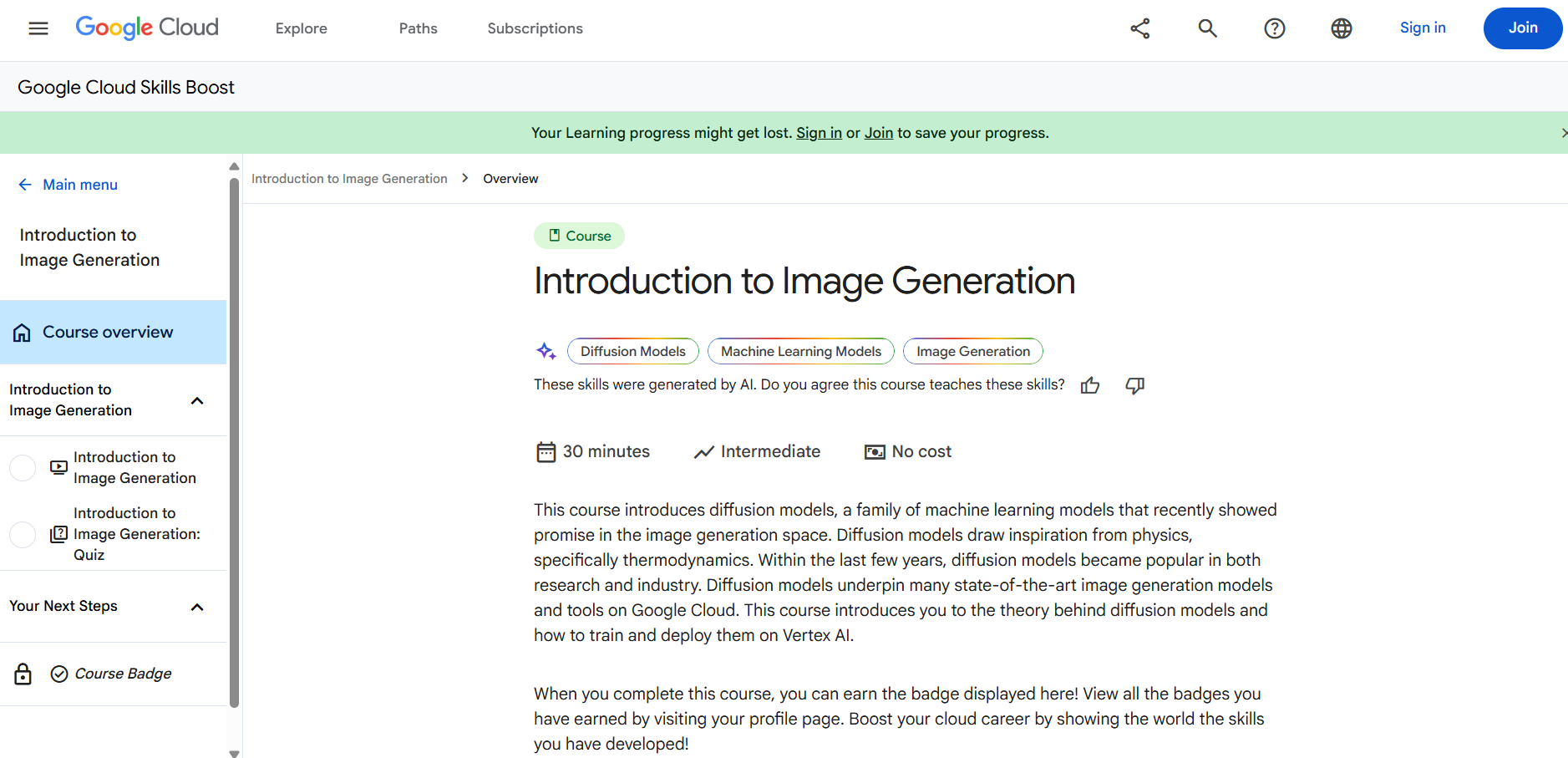
Task: Click the calendar icon by 30 minutes
Action: [546, 452]
